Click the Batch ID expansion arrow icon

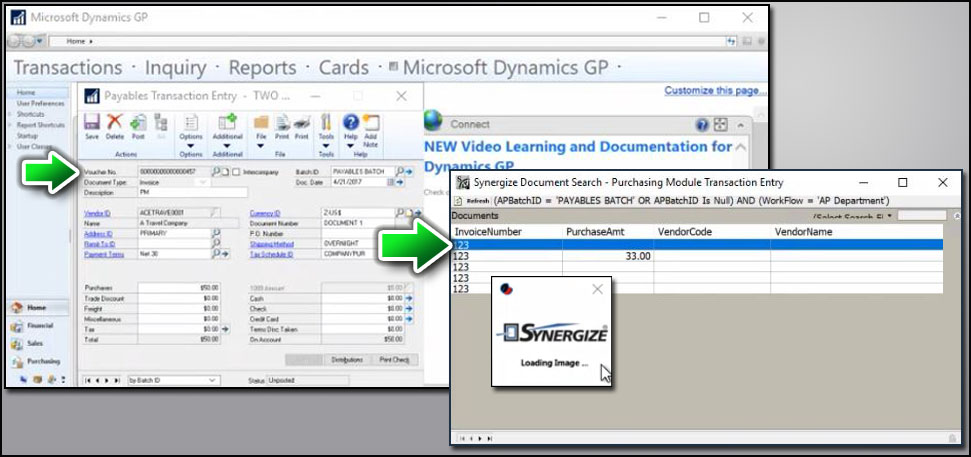click(x=408, y=172)
